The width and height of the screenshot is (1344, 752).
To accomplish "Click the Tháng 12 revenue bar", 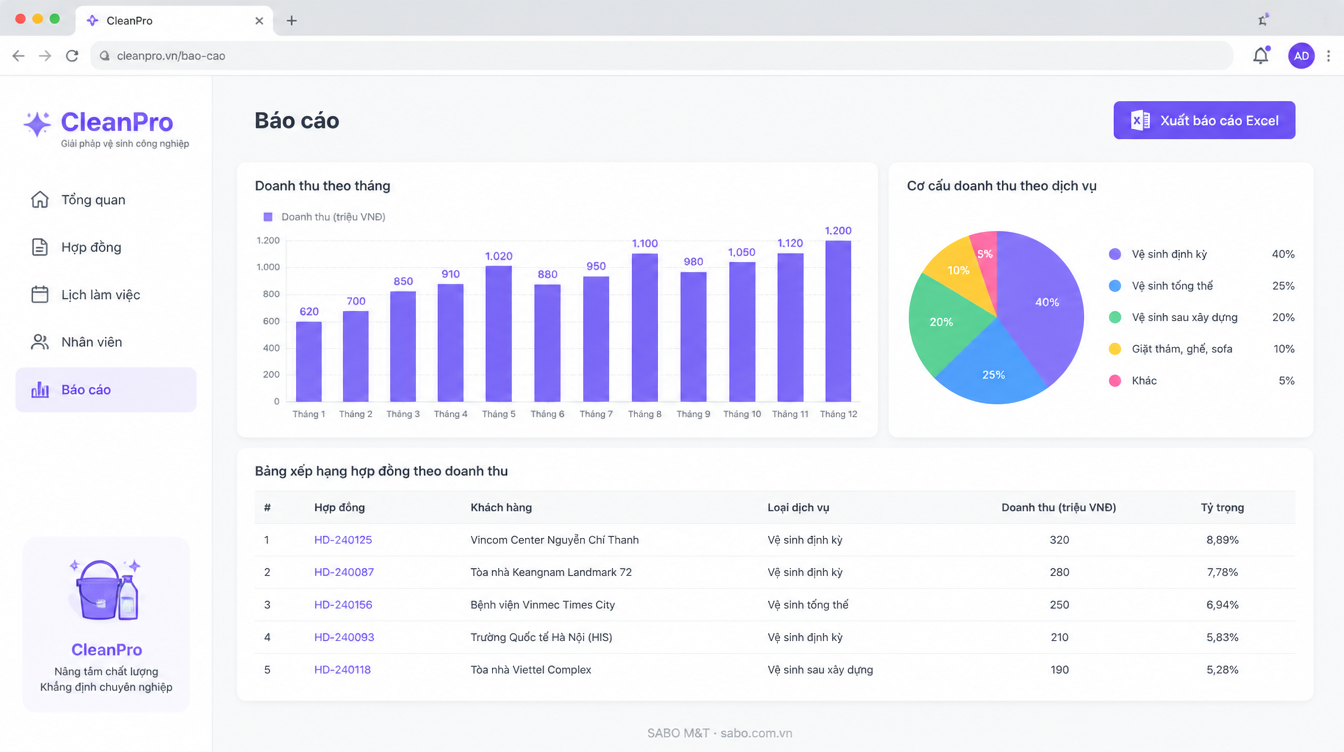I will (x=838, y=321).
